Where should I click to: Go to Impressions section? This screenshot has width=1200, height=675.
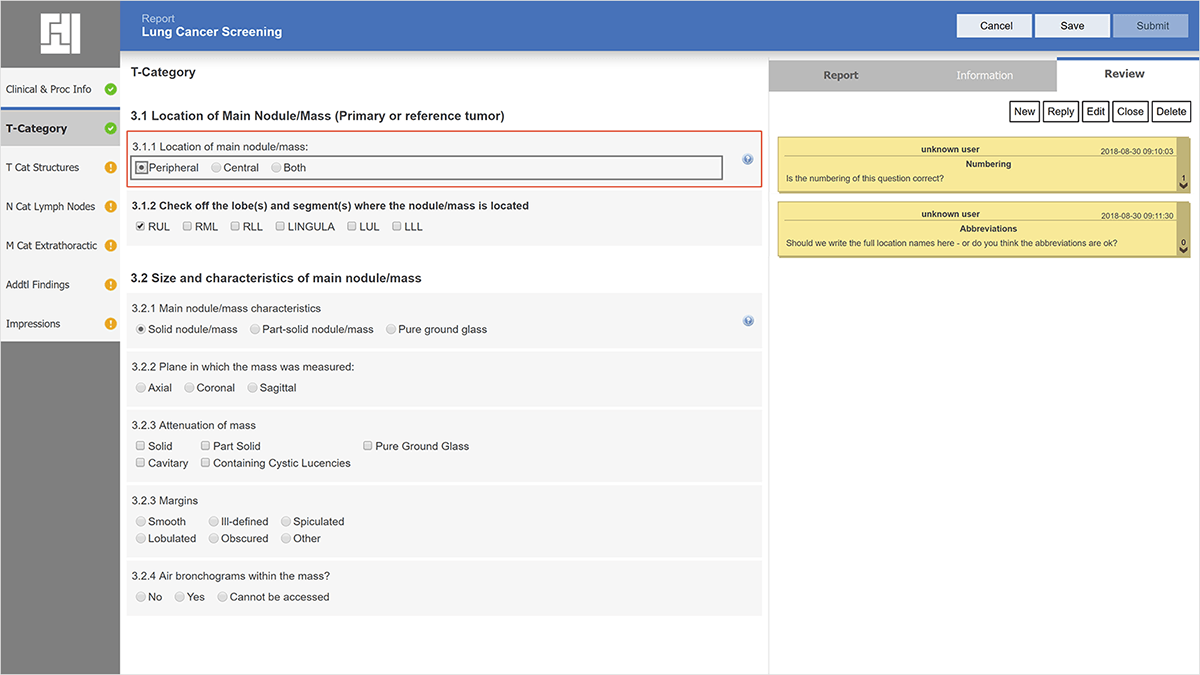60,323
